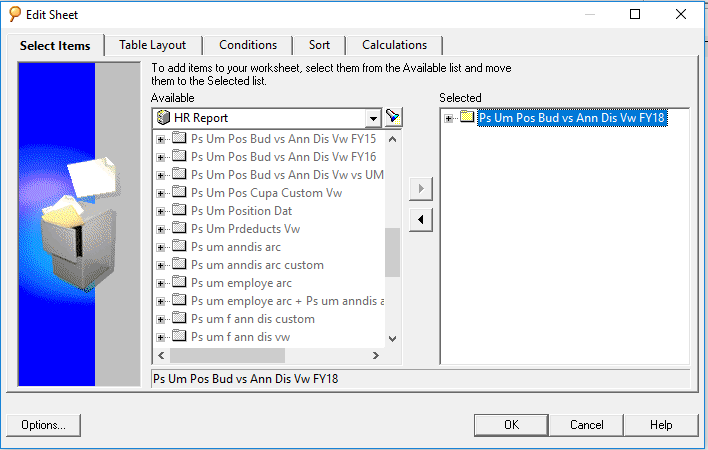The width and height of the screenshot is (708, 450).
Task: Open the HR Report dropdown arrow
Action: pyautogui.click(x=373, y=119)
